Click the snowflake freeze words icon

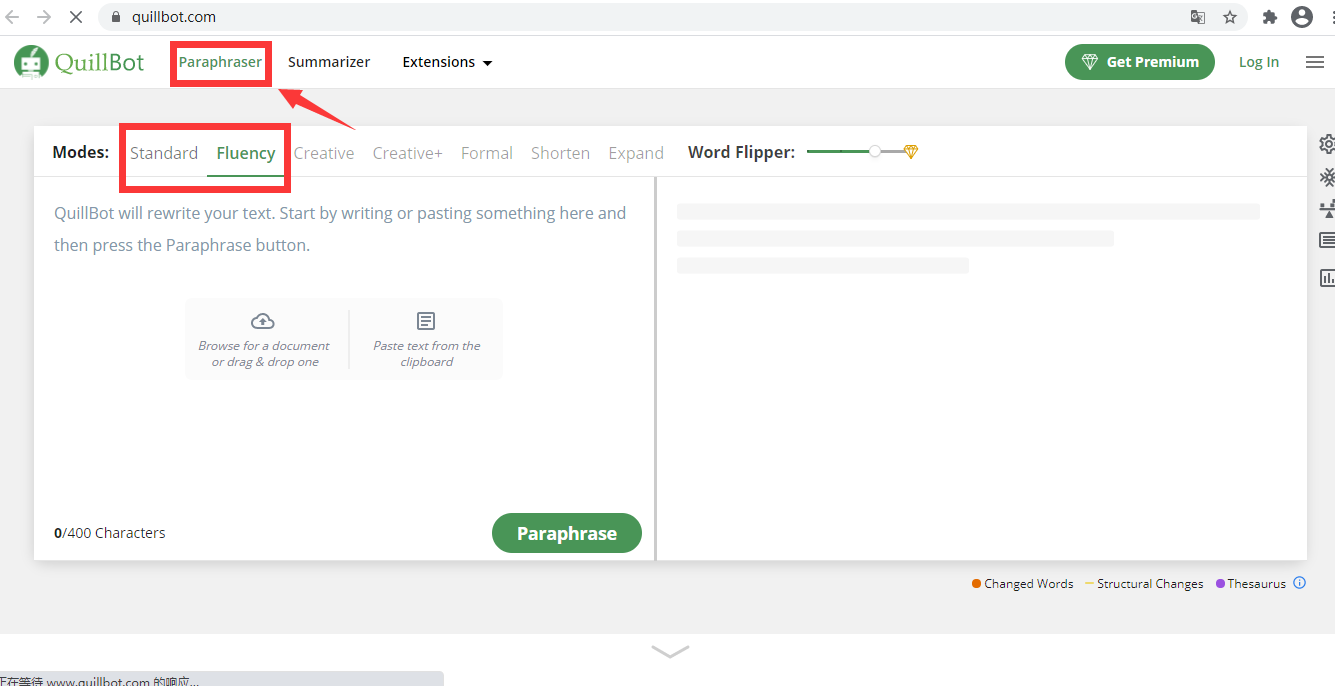(x=1327, y=177)
